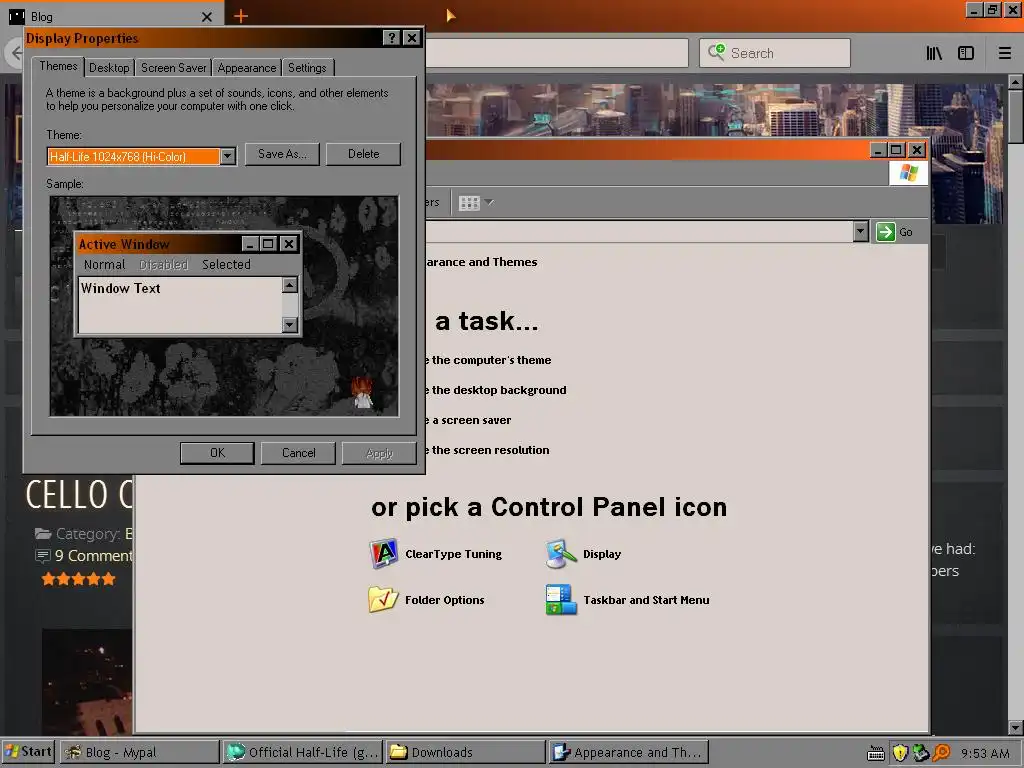Expand the Views button dropdown arrow
The width and height of the screenshot is (1024, 768).
[x=489, y=202]
